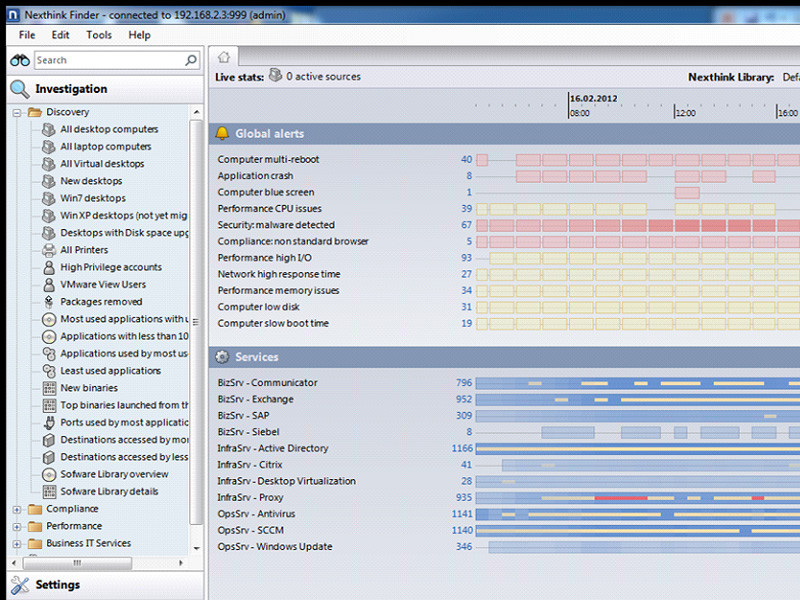Click the Sofware Library details icon
Screen dimensions: 800x600
click(x=49, y=492)
